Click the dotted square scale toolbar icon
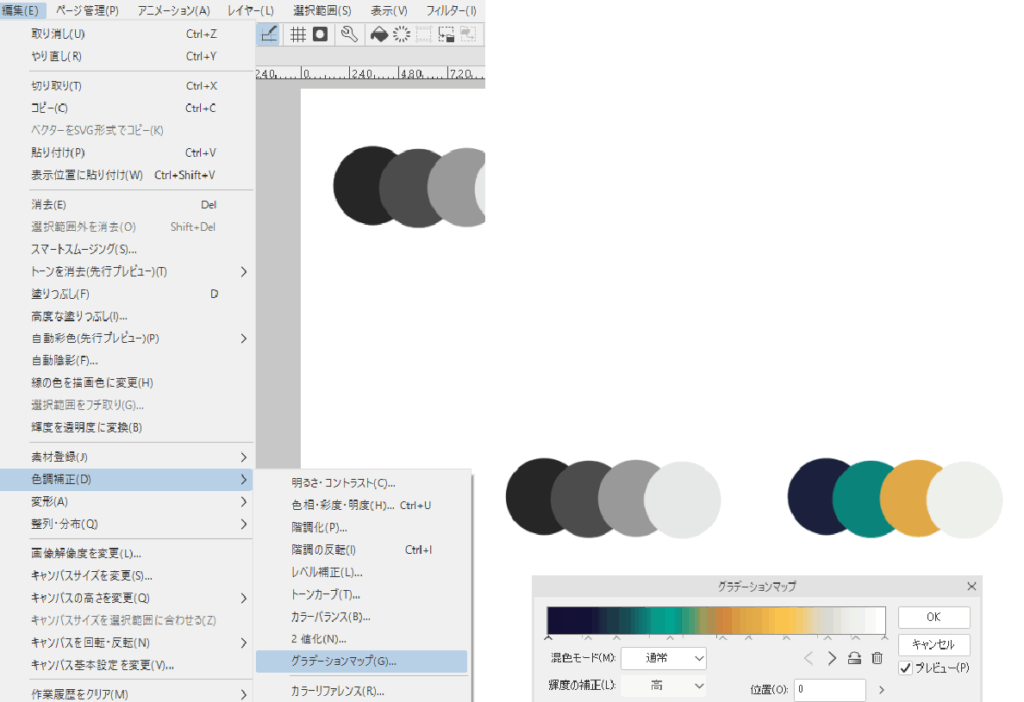Viewport: 1024px width, 702px height. coord(423,34)
